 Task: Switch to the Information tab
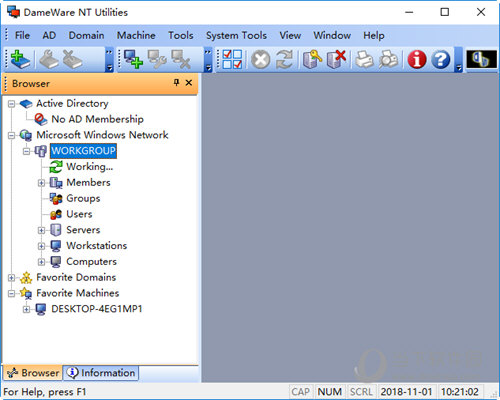(x=101, y=373)
